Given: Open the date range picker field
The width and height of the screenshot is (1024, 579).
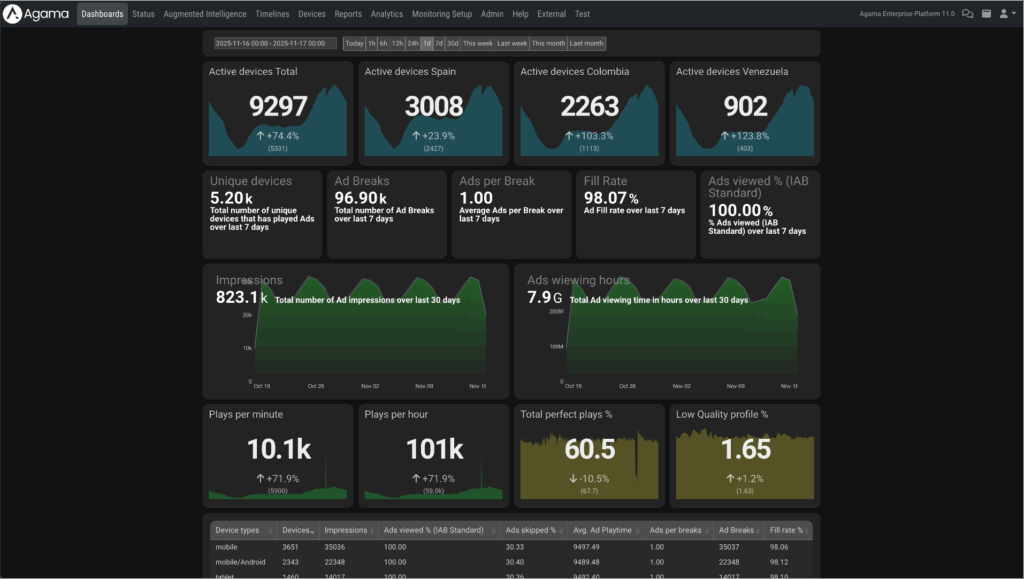Looking at the screenshot, I should (x=276, y=44).
